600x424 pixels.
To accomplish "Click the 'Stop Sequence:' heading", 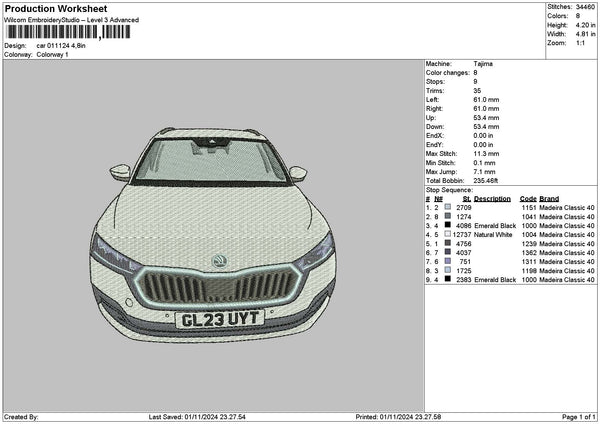I will tap(450, 190).
